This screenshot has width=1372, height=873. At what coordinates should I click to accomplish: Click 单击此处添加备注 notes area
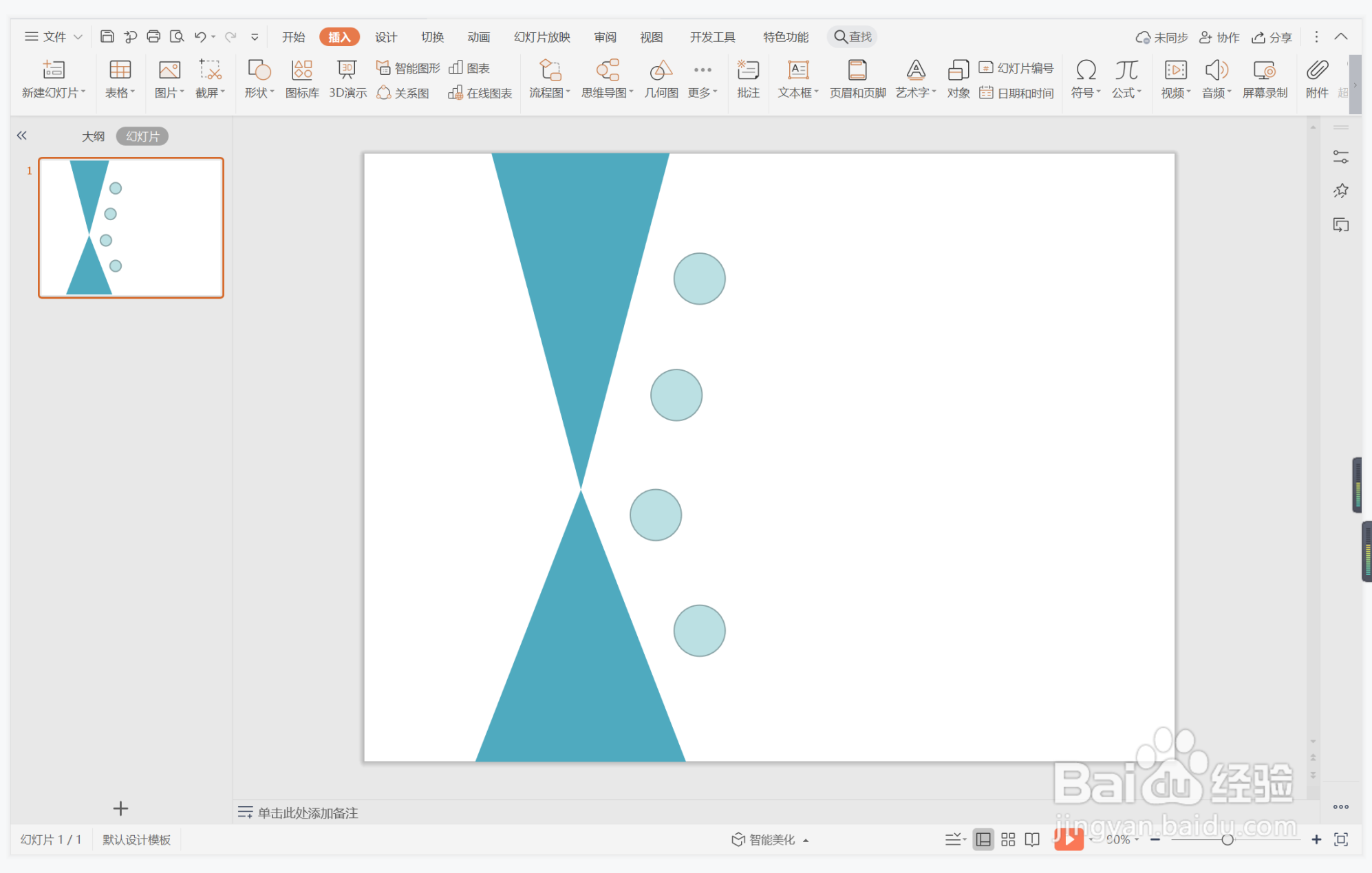coord(308,812)
